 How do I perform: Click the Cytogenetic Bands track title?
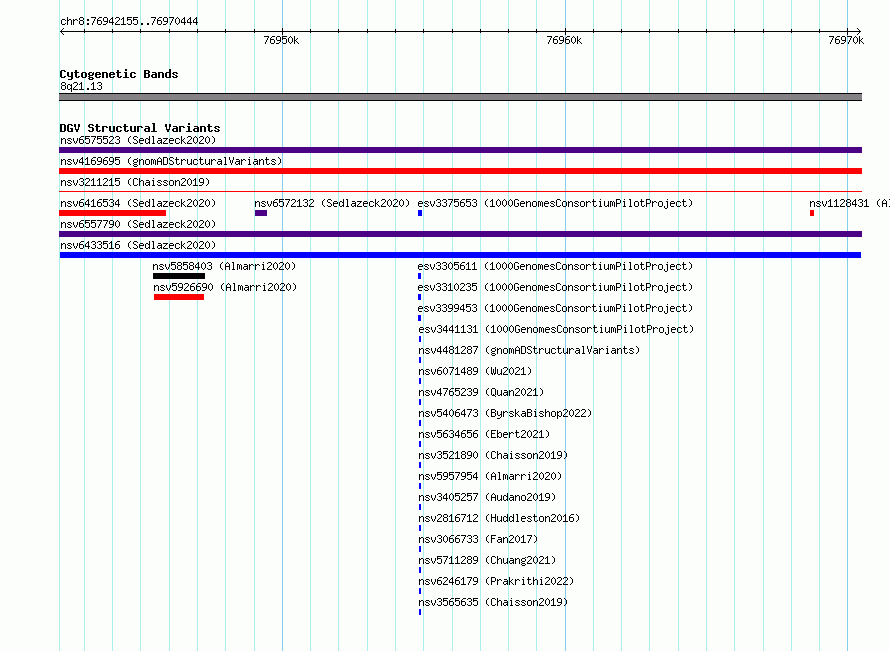(x=119, y=74)
